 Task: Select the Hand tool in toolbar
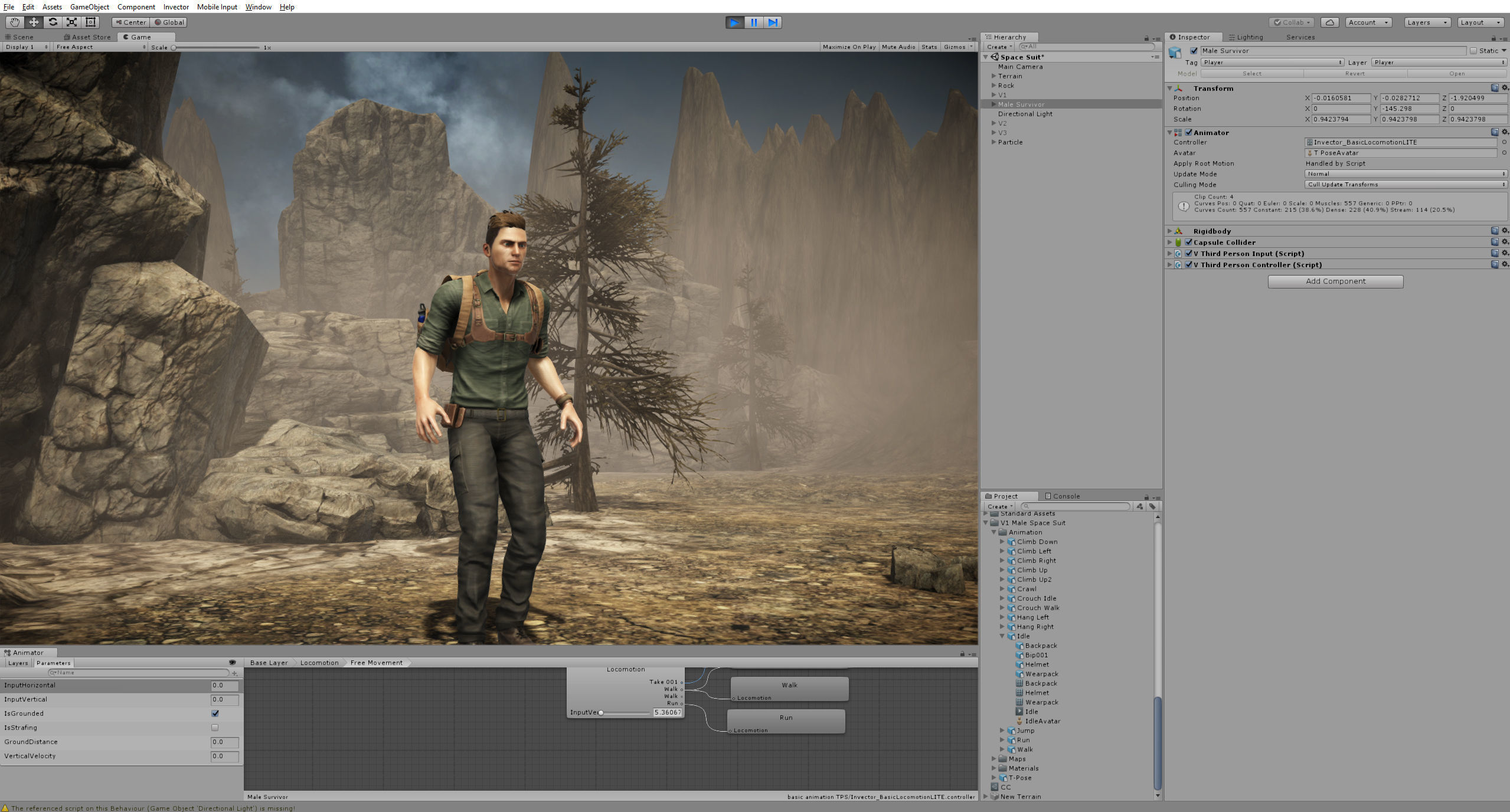coord(15,22)
